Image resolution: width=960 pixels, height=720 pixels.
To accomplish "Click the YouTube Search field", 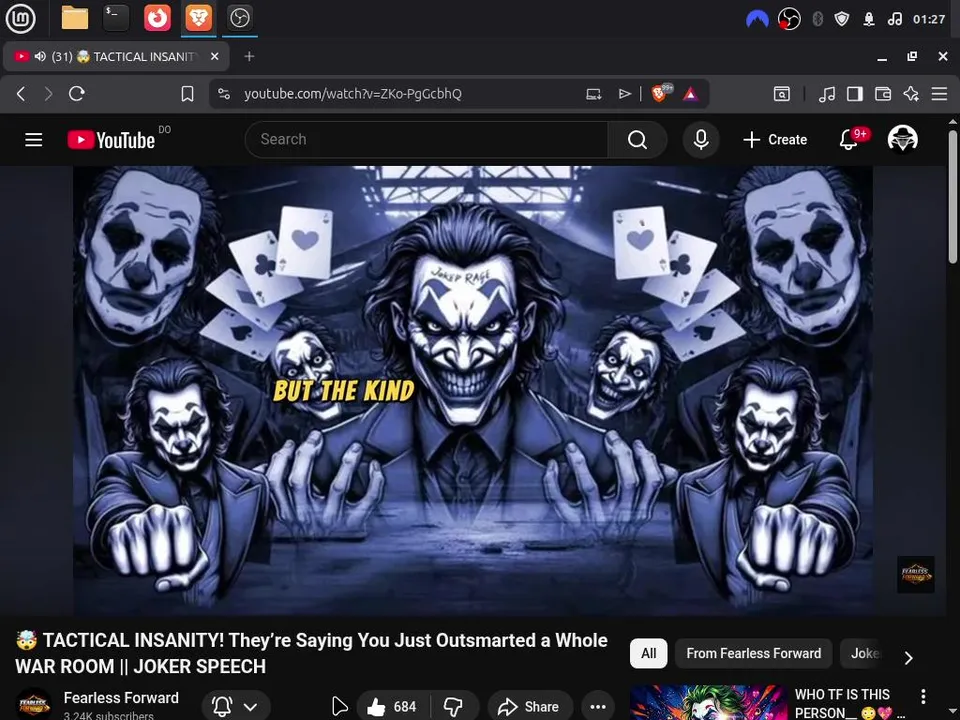I will [427, 140].
